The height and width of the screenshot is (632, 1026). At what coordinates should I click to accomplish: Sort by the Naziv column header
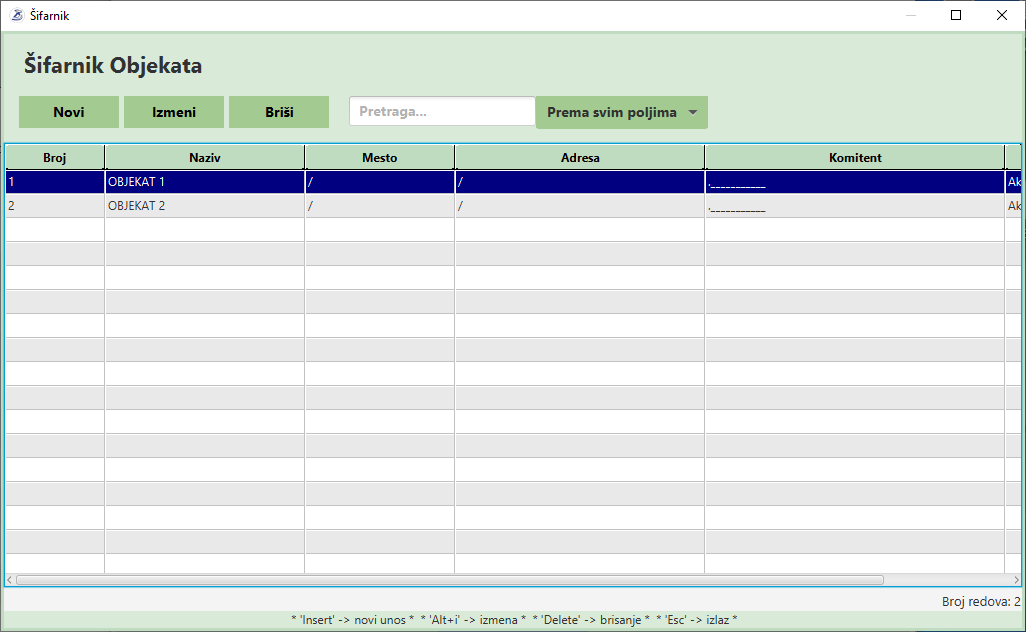[205, 157]
